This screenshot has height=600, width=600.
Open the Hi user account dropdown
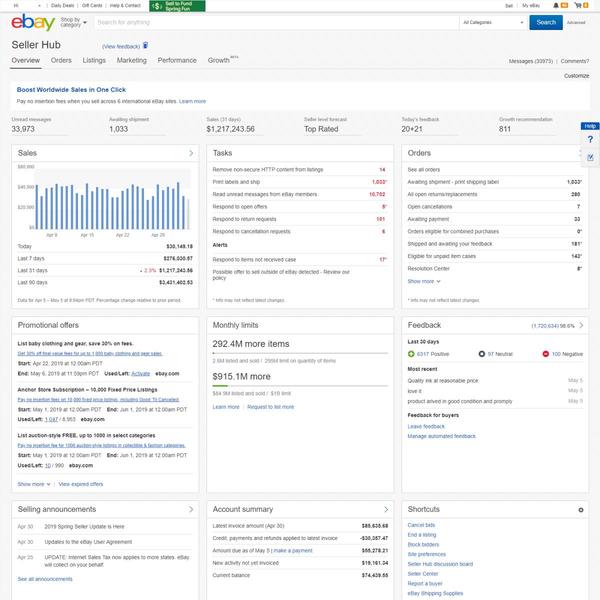[27, 6]
